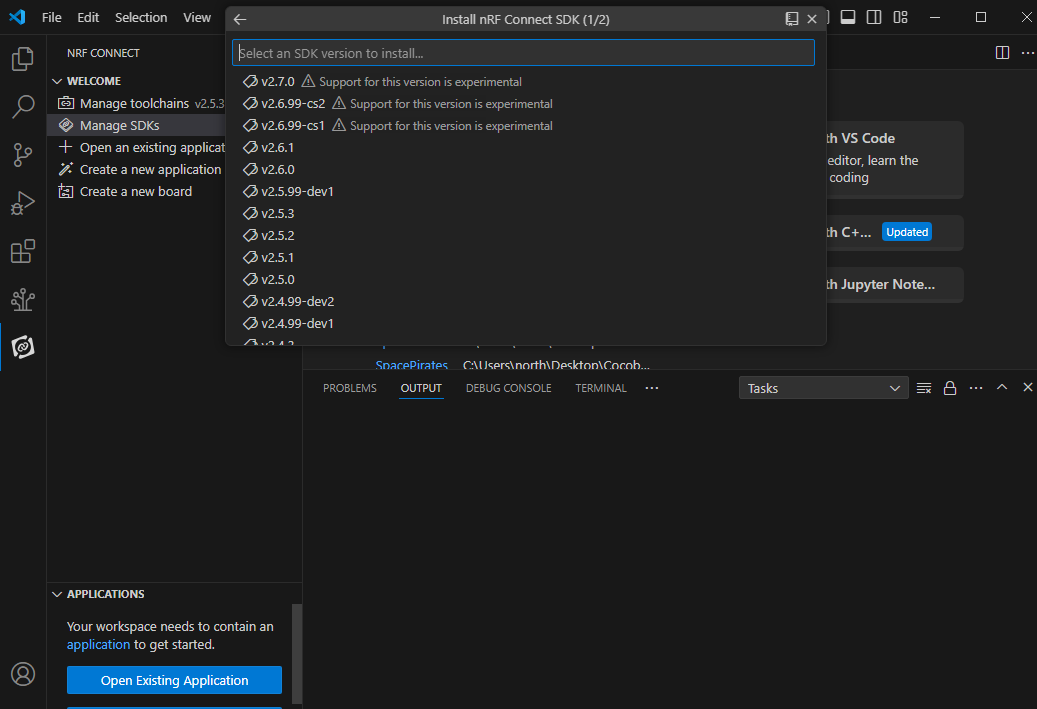The image size is (1037, 709).
Task: Open editor More Actions ellipsis
Action: click(1027, 53)
